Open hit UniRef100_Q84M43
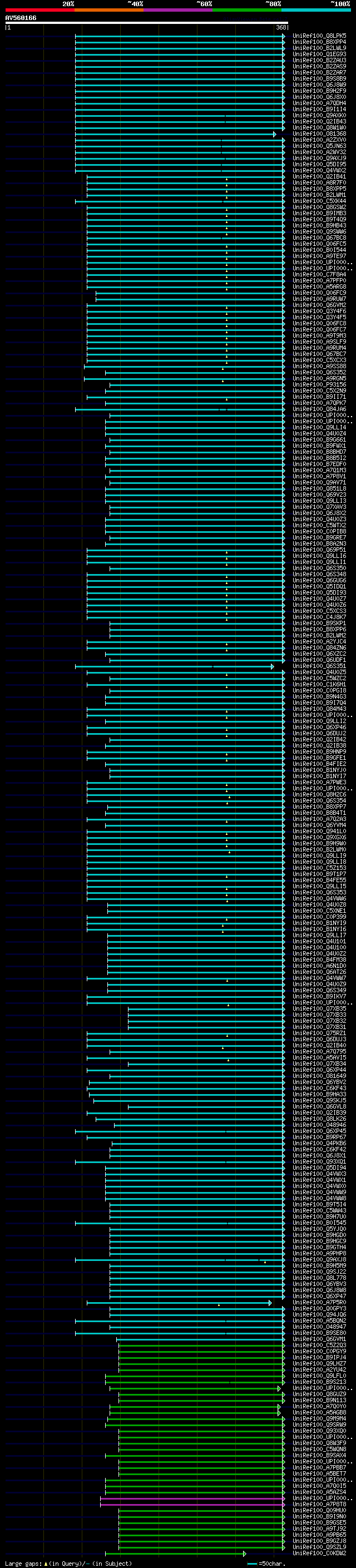This screenshot has height=1568, width=356. click(319, 709)
